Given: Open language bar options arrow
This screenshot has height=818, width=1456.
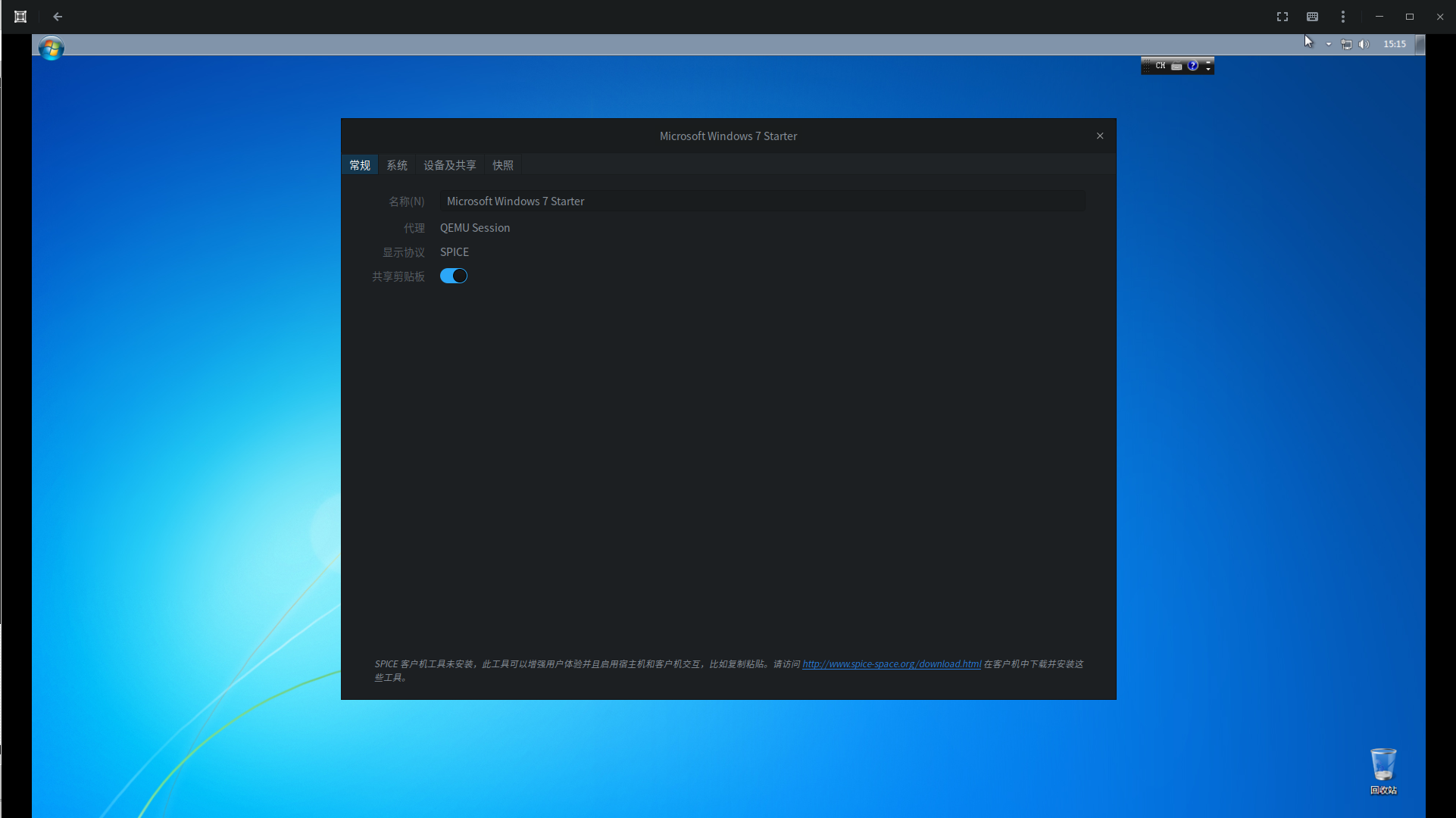Looking at the screenshot, I should pyautogui.click(x=1208, y=70).
